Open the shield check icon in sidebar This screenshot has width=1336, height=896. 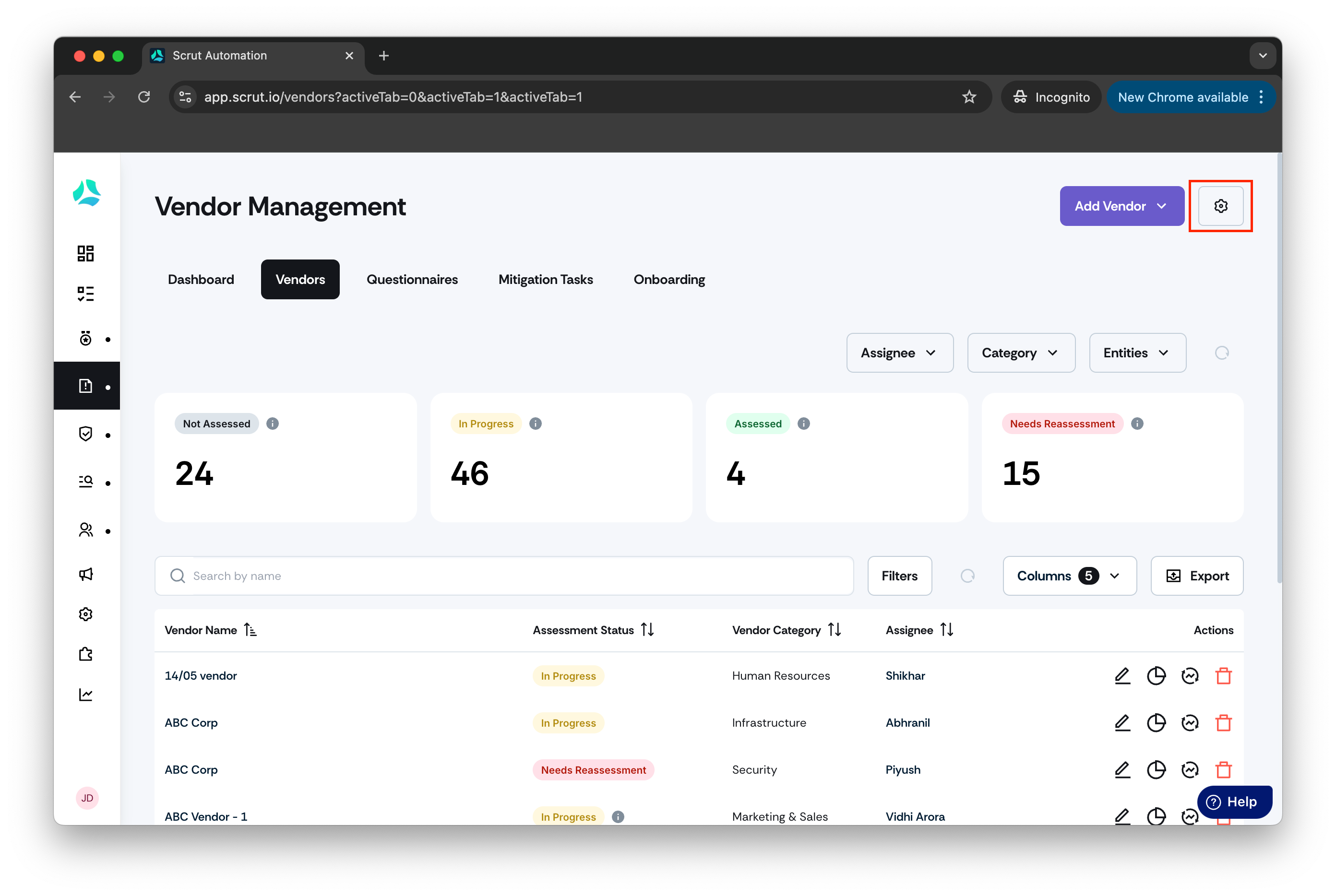(x=86, y=434)
